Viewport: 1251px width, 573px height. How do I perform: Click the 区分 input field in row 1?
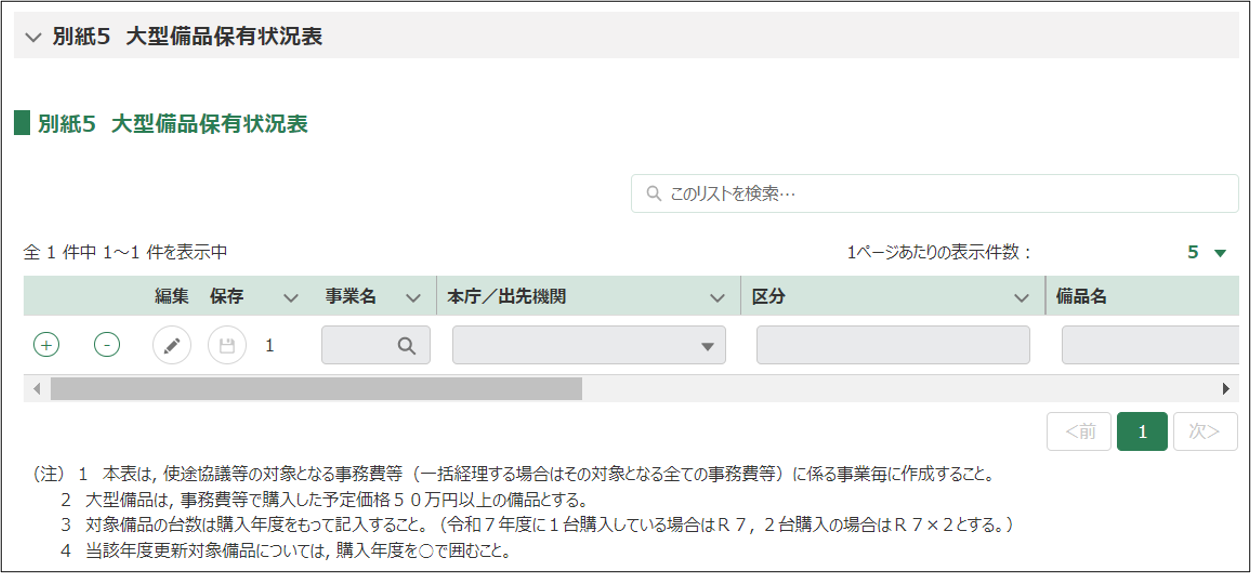893,345
